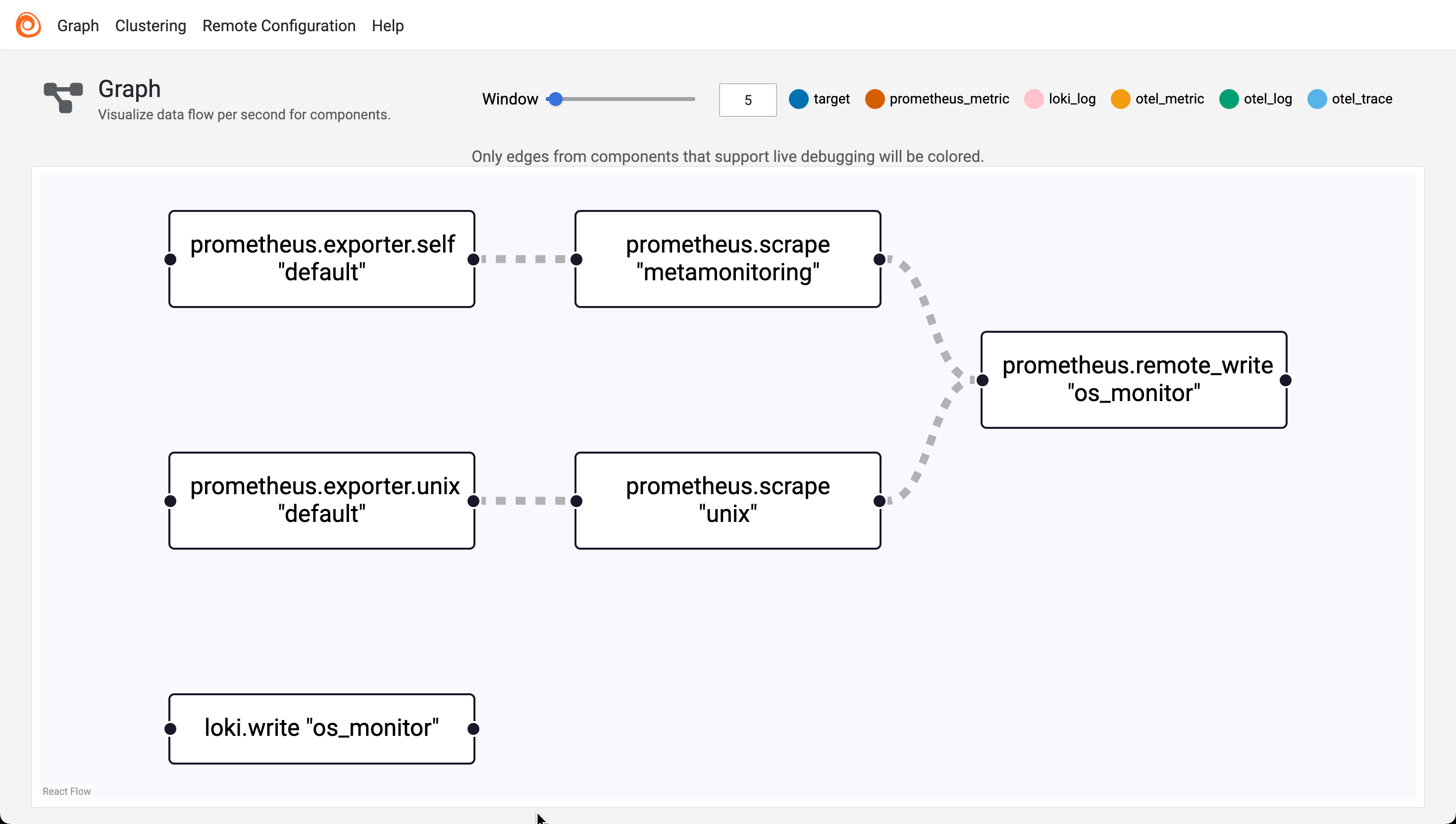The height and width of the screenshot is (824, 1456).
Task: Focus the Window value input field
Action: 747,100
